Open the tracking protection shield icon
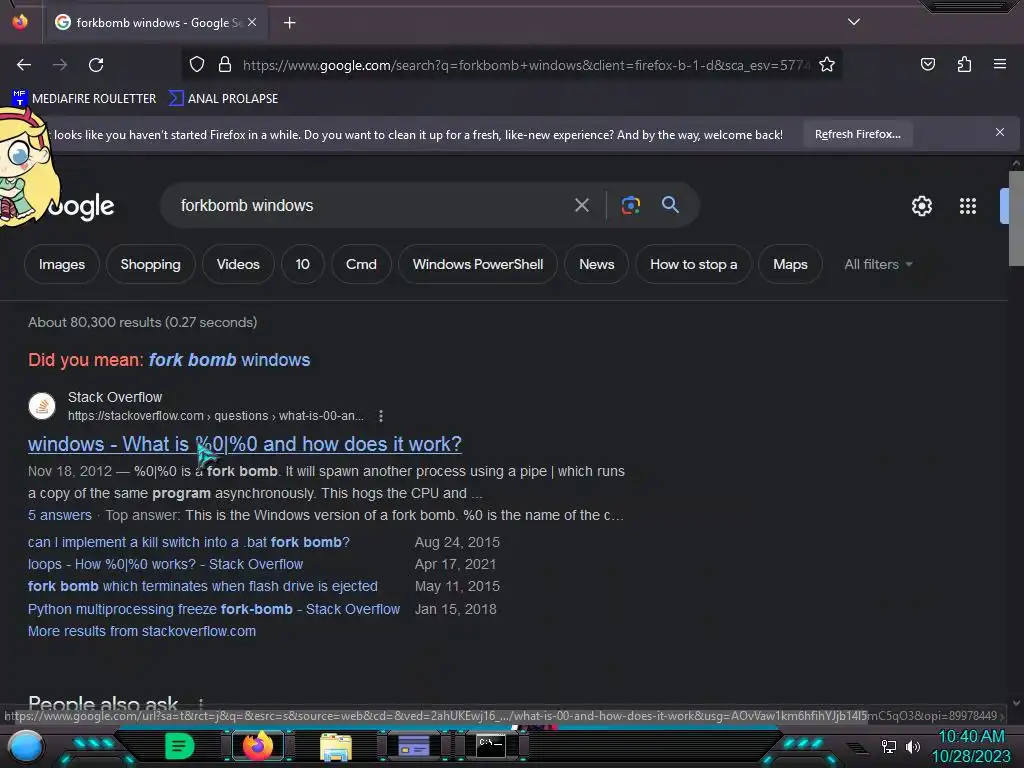1024x768 pixels. 197,65
